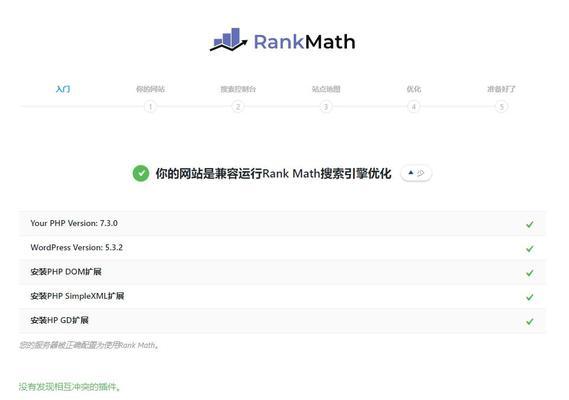The image size is (569, 400).
Task: Click the green 没有发现相互冲突的插件 message
Action: [x=69, y=387]
